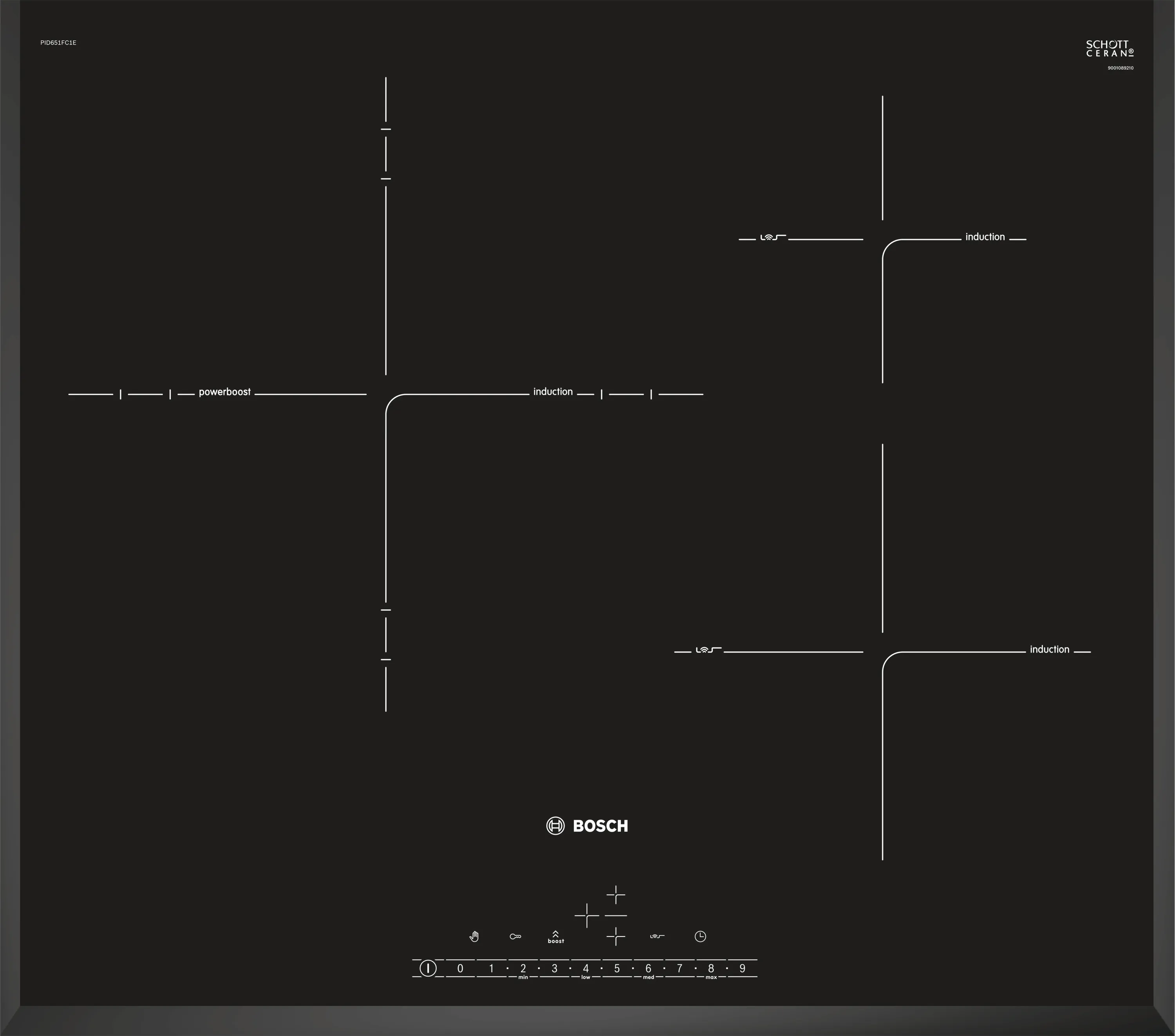Image resolution: width=1175 pixels, height=1036 pixels.
Task: Tap the hand wipe-protection icon
Action: [474, 937]
